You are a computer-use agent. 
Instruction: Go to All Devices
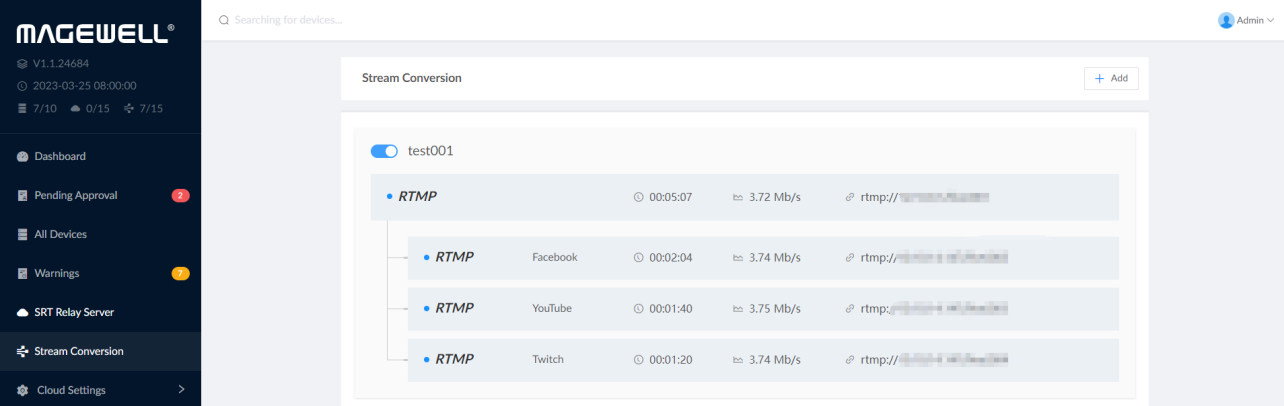point(60,235)
